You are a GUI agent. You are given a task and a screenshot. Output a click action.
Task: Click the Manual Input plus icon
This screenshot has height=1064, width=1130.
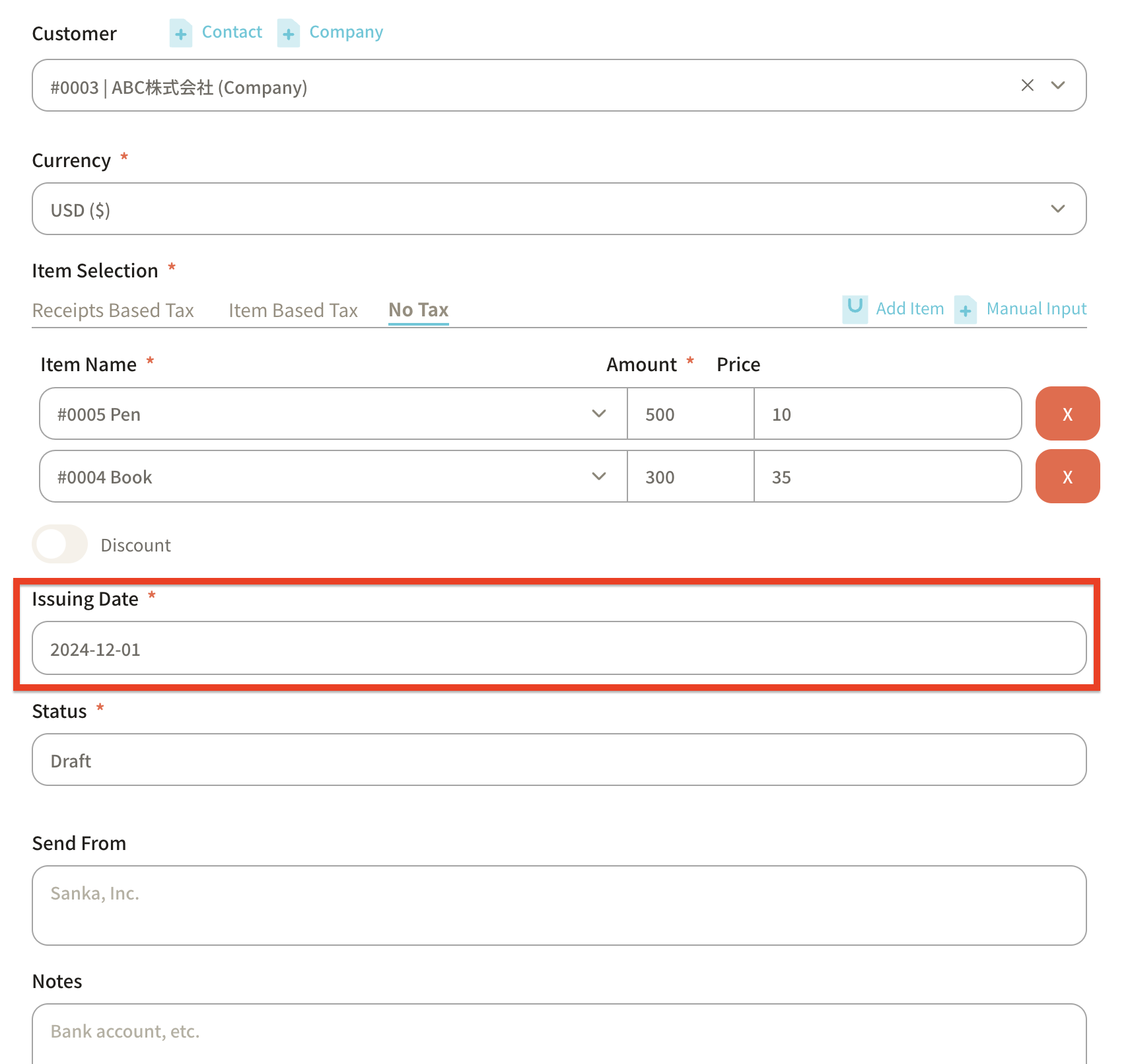(965, 309)
